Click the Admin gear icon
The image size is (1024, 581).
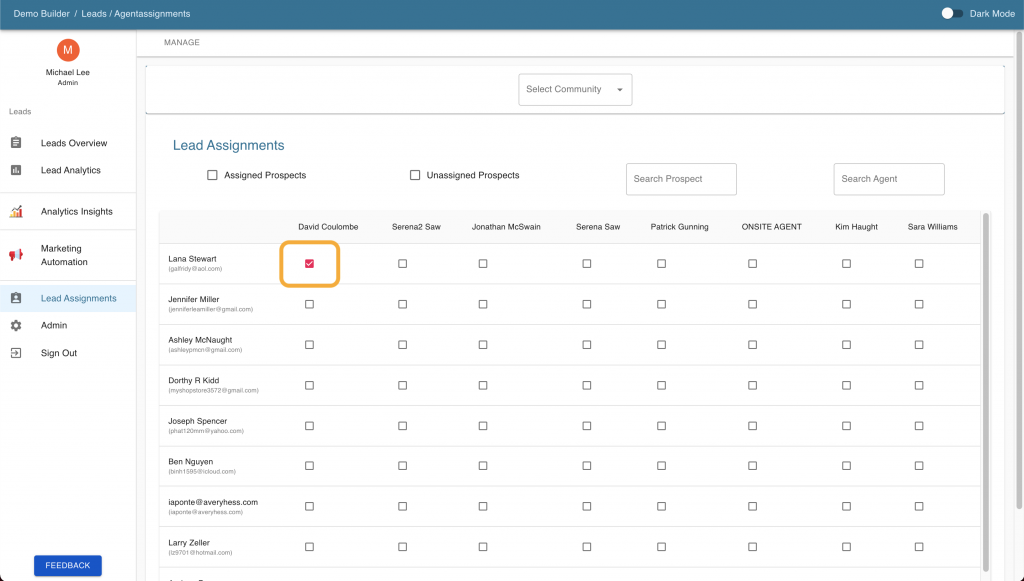coord(16,326)
